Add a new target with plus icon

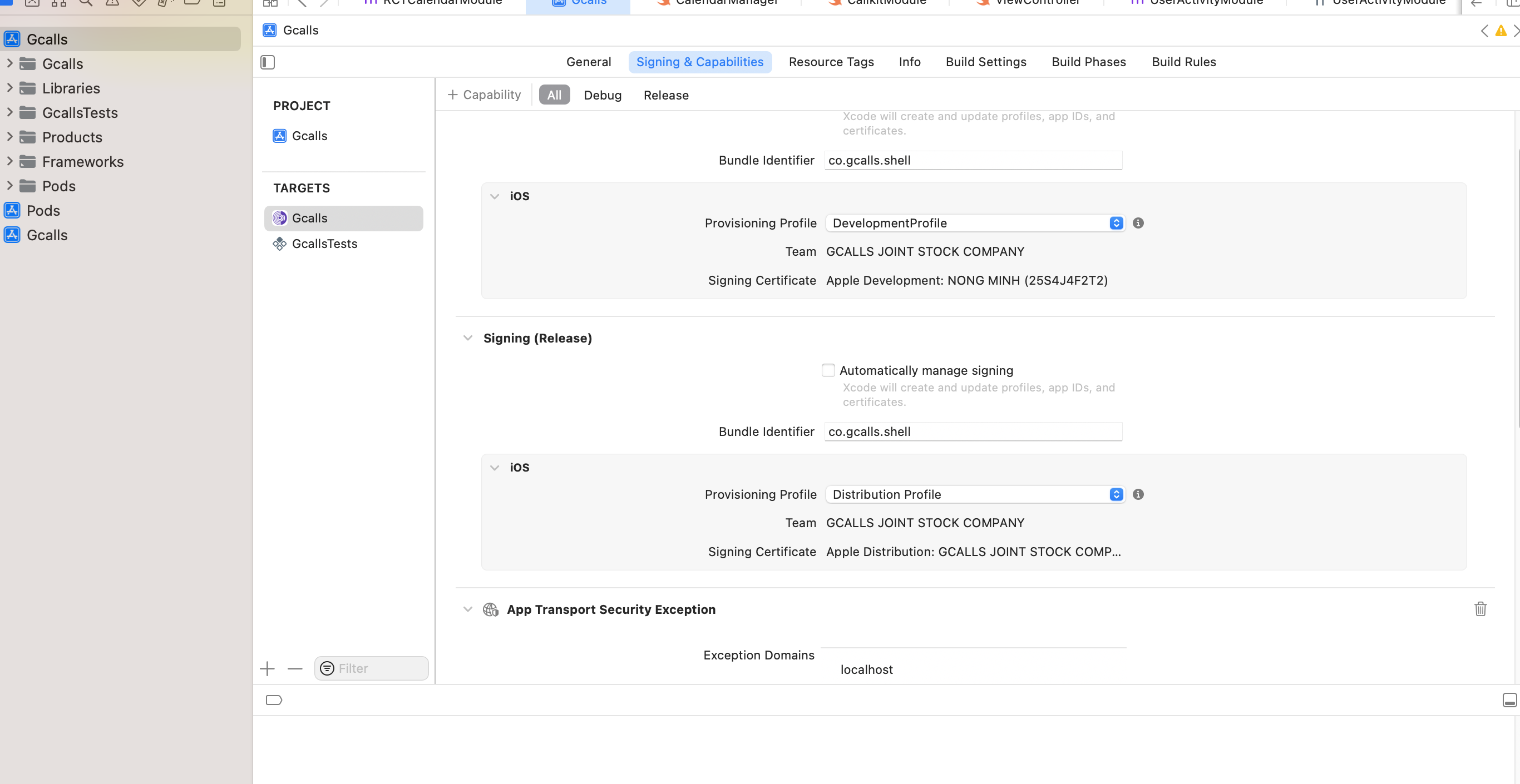tap(267, 668)
